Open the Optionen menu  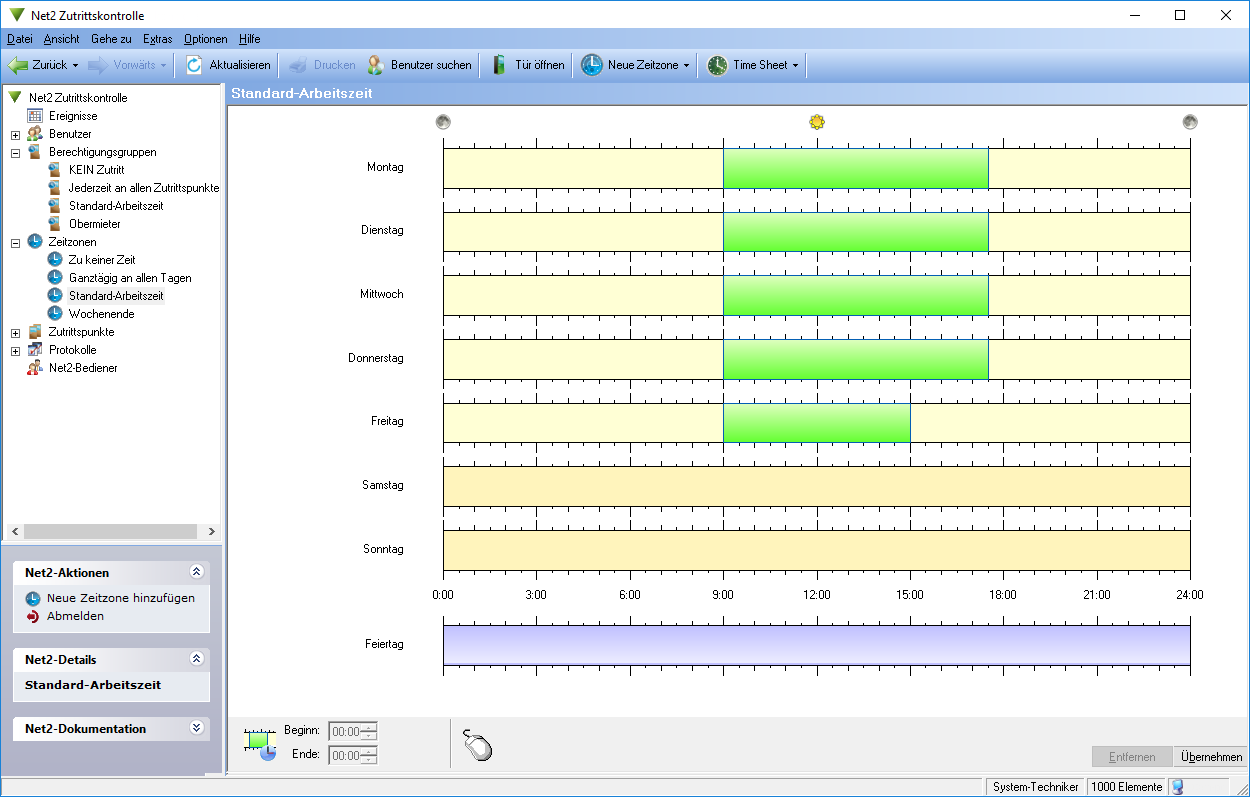tap(205, 39)
